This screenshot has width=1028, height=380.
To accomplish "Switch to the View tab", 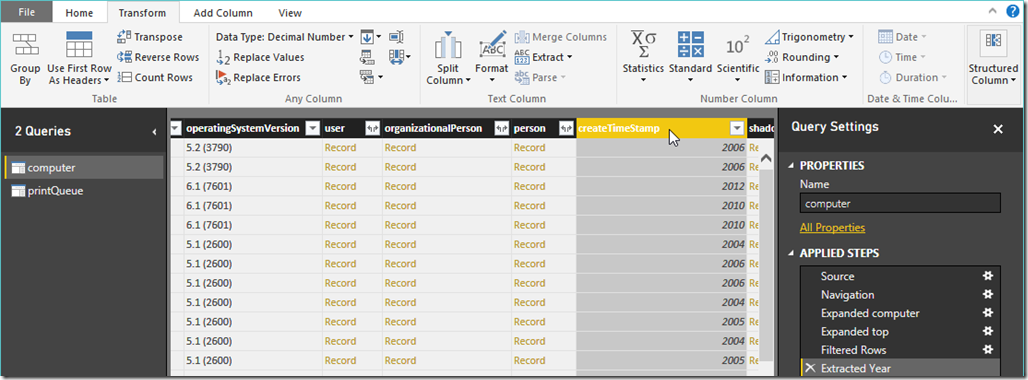I will click(290, 12).
